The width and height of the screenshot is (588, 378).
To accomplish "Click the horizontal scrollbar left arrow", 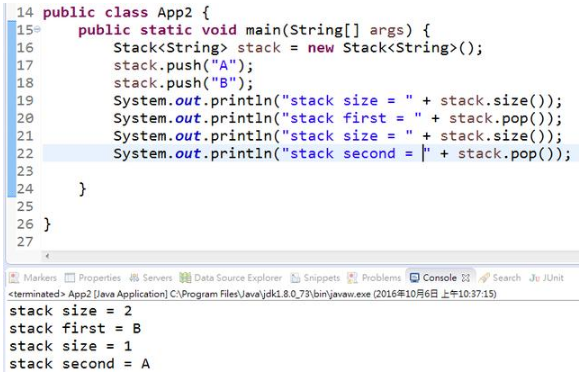I will (47, 256).
